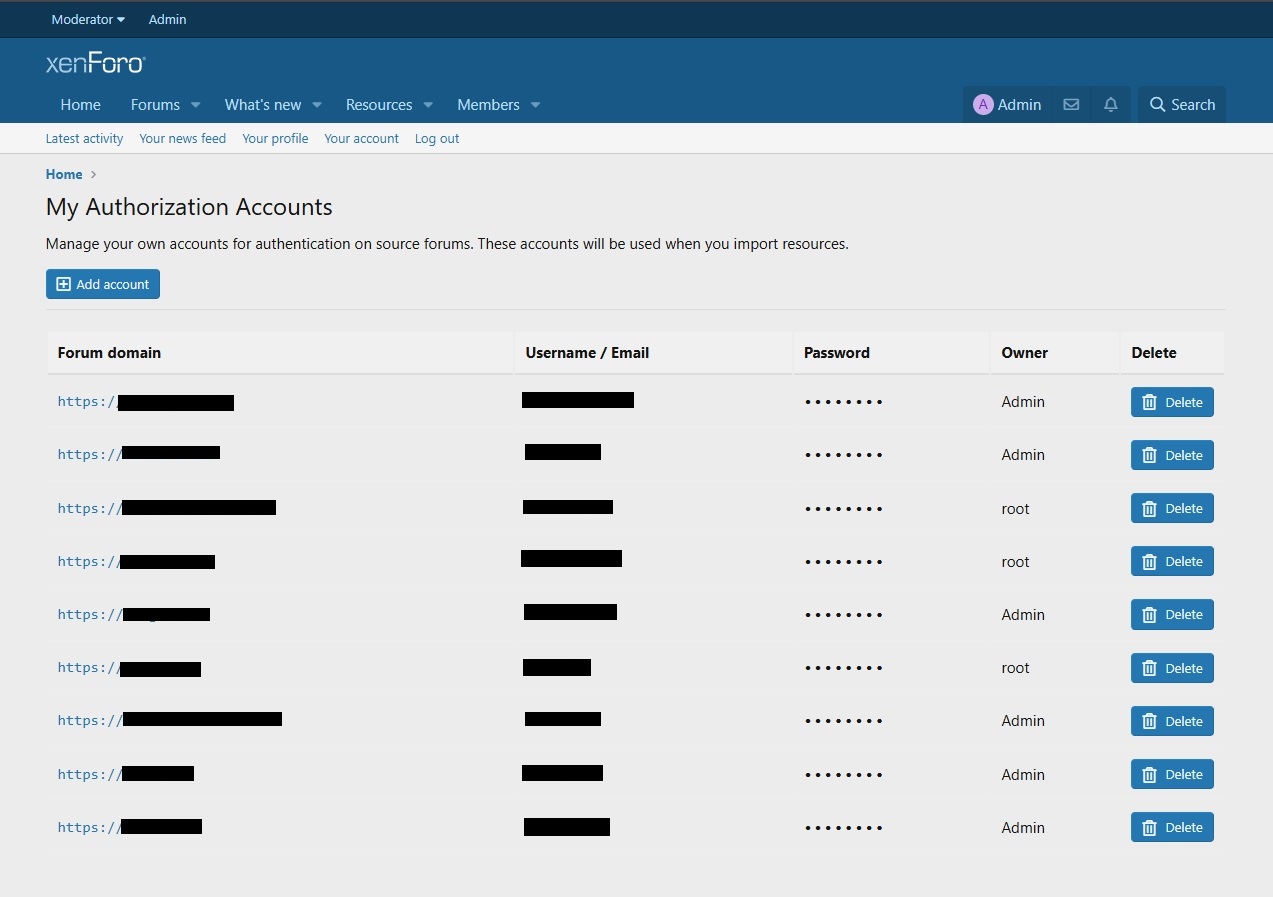Open the Forums navigation tab
The width and height of the screenshot is (1273, 897).
tap(155, 105)
